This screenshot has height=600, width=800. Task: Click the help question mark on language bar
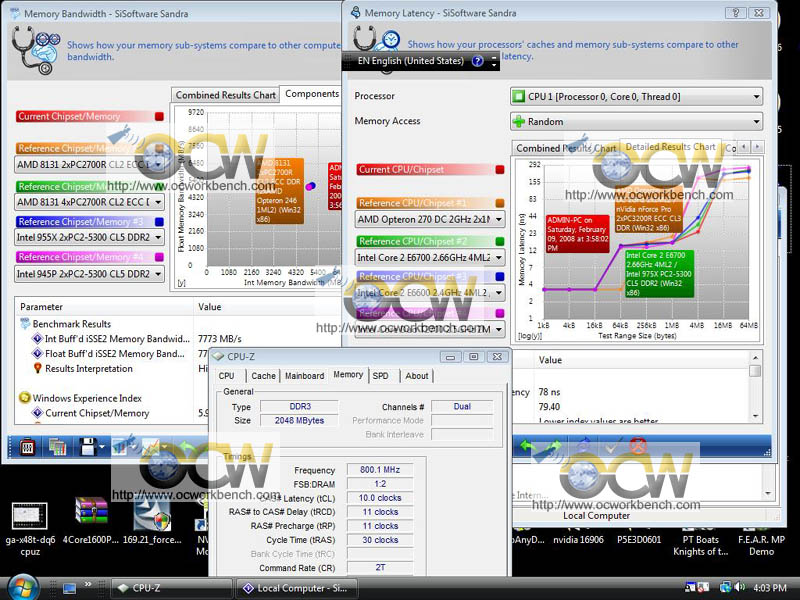(x=478, y=61)
